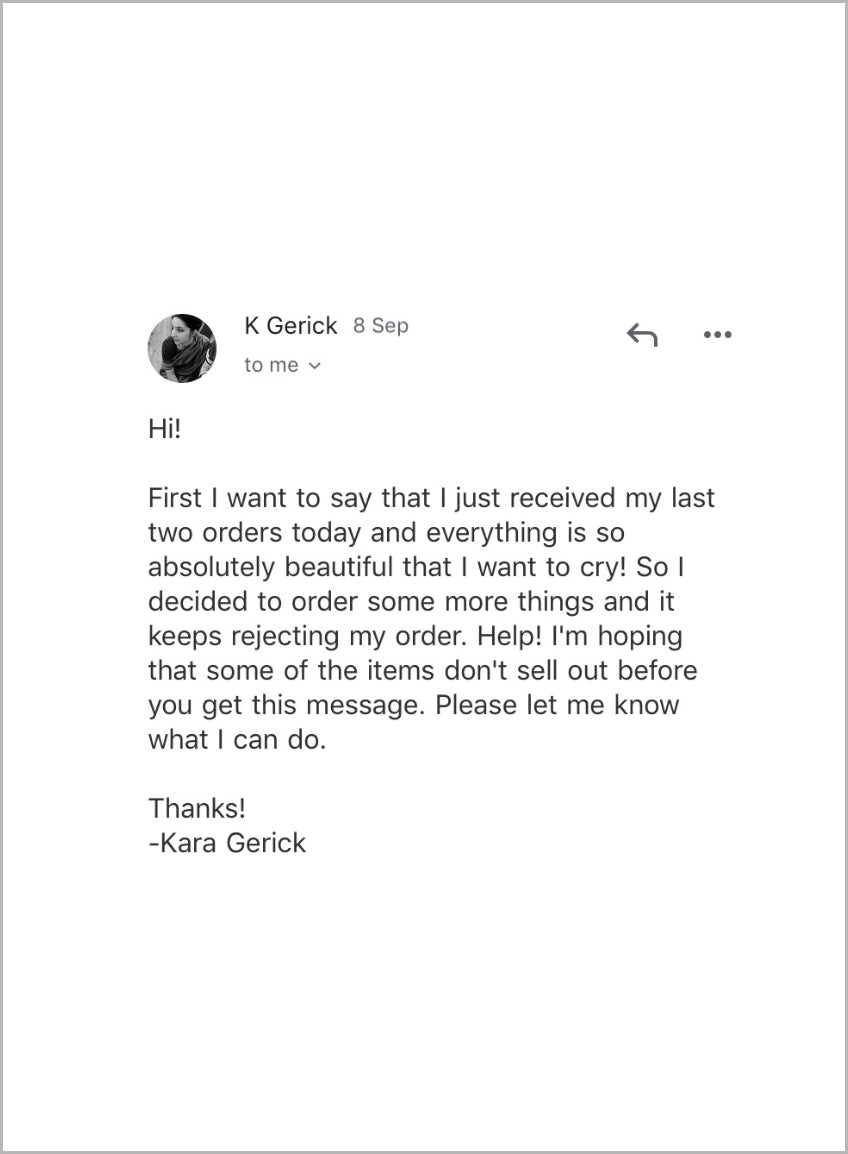The width and height of the screenshot is (848, 1154).
Task: Select the line starting "absolutely beautiful"
Action: (417, 567)
